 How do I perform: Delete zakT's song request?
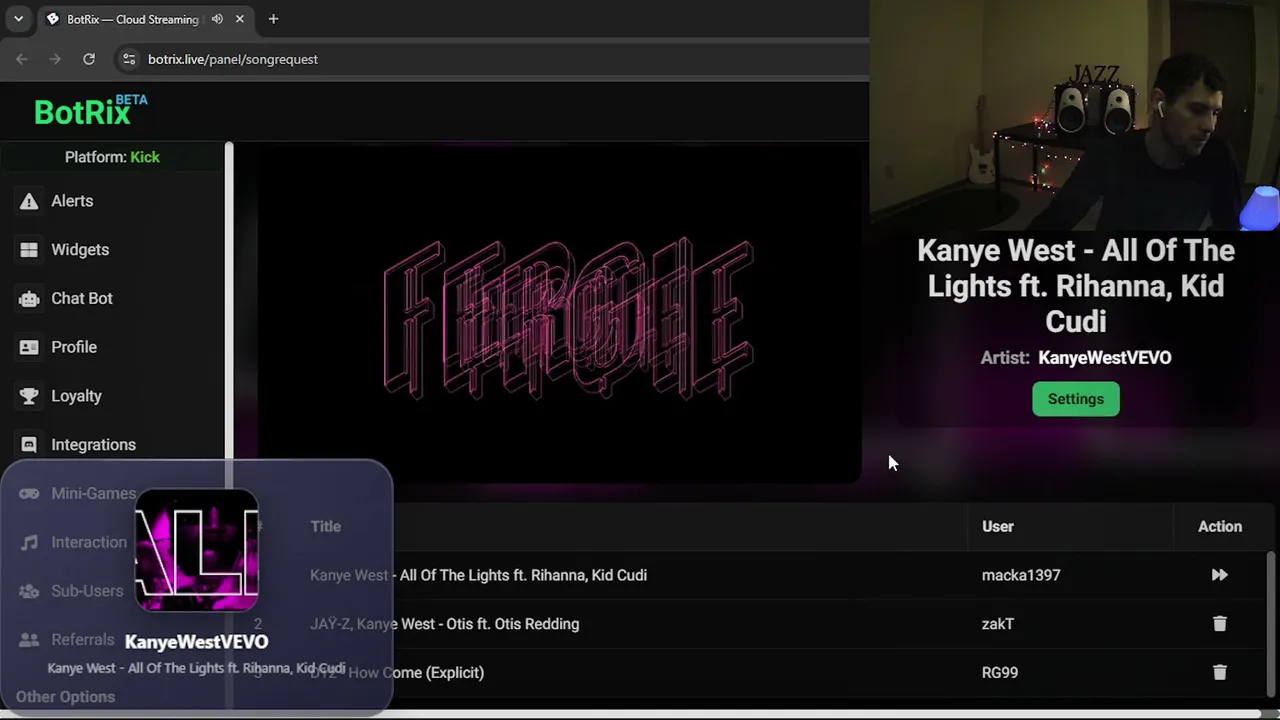click(x=1219, y=624)
